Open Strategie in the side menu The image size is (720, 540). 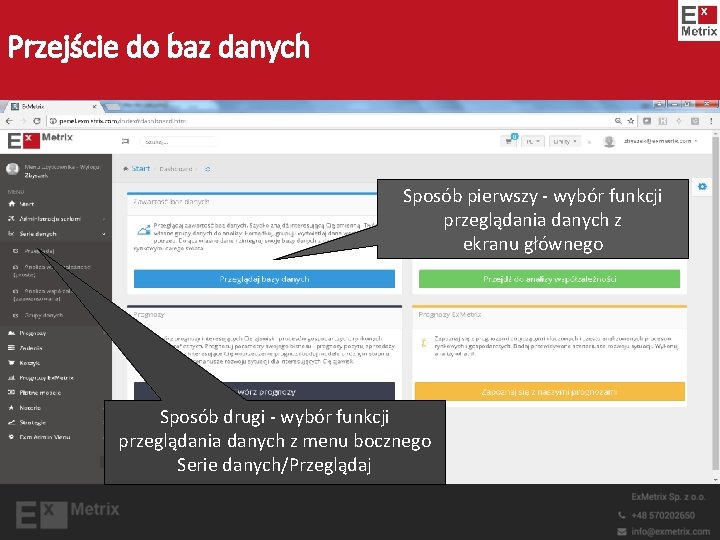tap(32, 422)
